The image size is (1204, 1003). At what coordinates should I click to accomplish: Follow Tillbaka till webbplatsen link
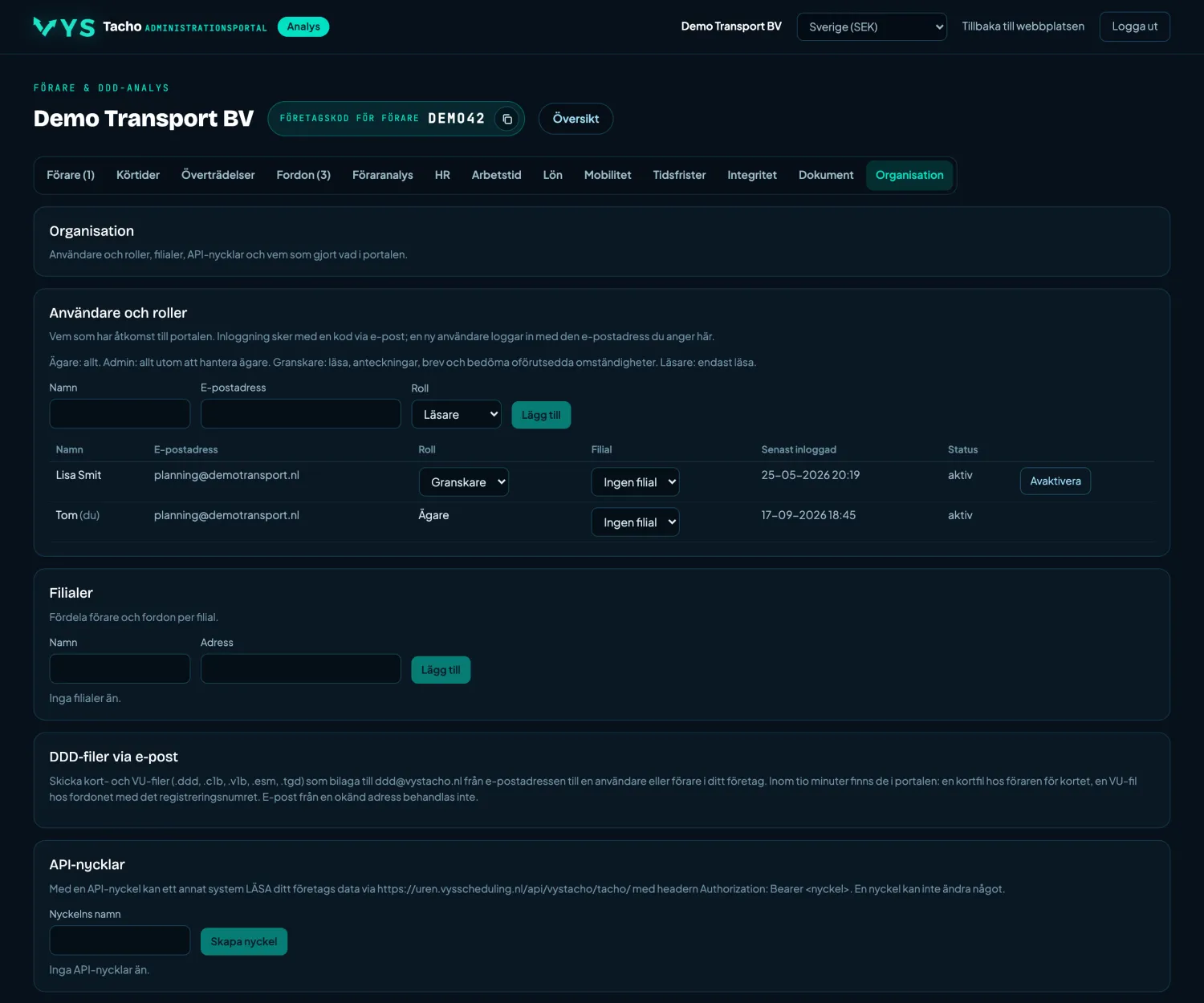tap(1023, 26)
